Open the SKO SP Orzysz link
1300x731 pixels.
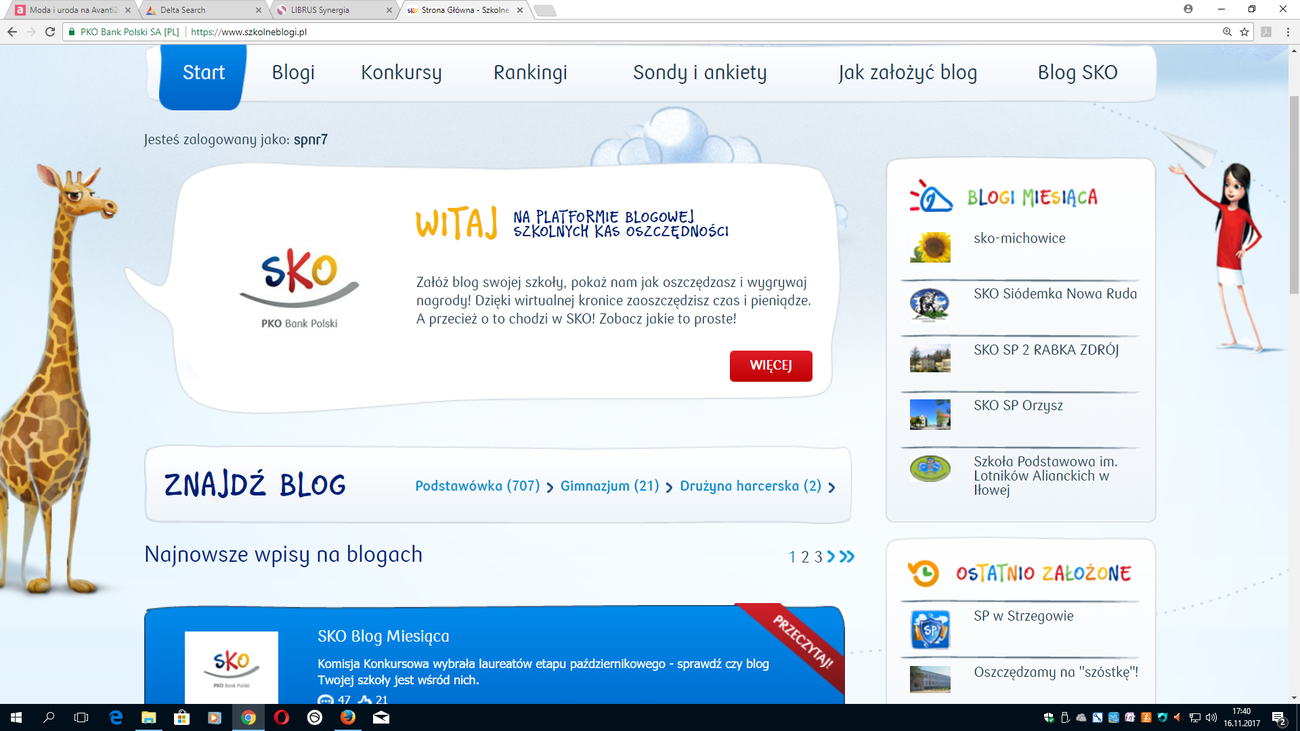coord(1018,406)
